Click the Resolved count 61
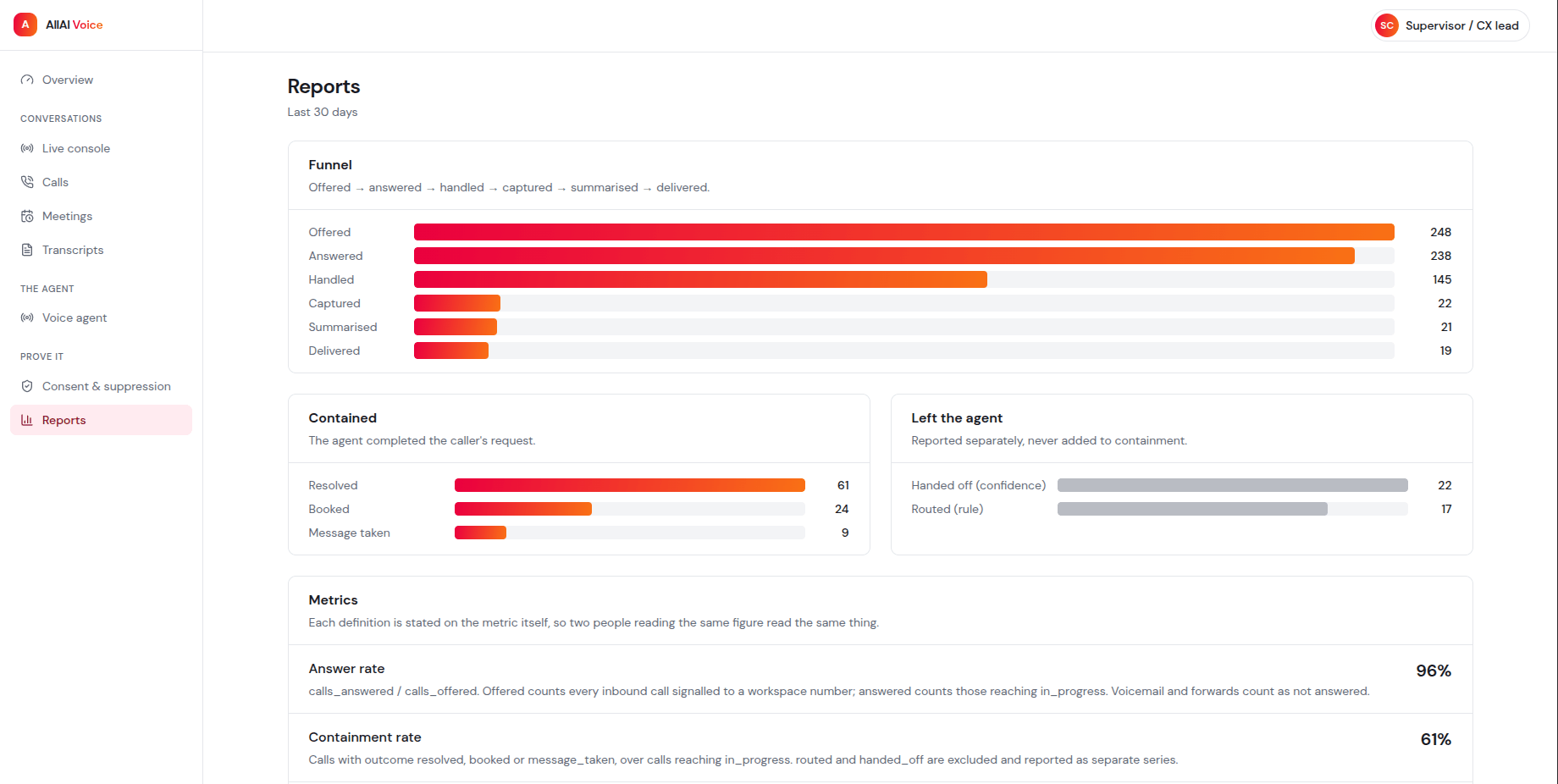1558x784 pixels. [843, 485]
